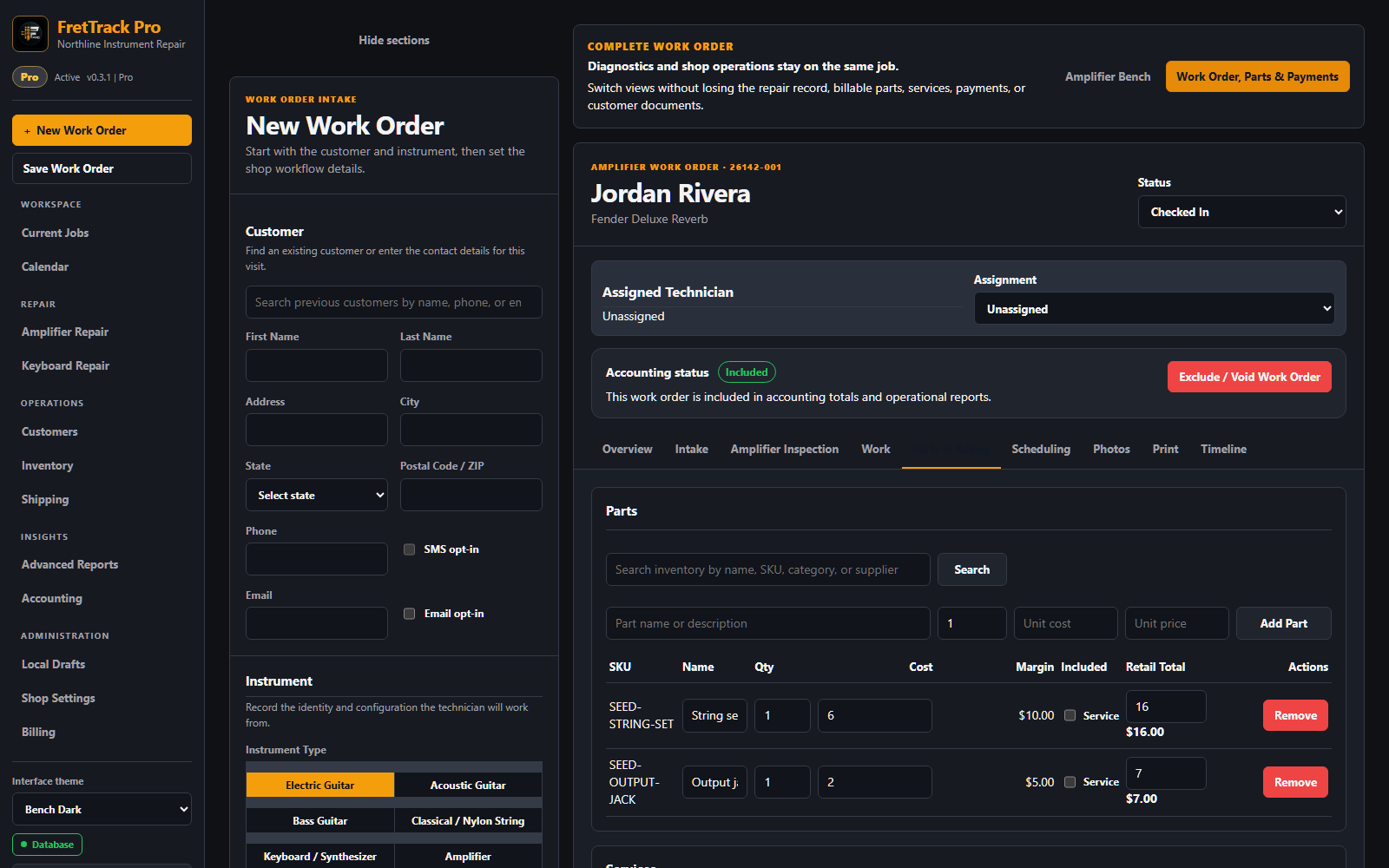
Task: Click the Unit cost field
Action: pyautogui.click(x=1066, y=623)
